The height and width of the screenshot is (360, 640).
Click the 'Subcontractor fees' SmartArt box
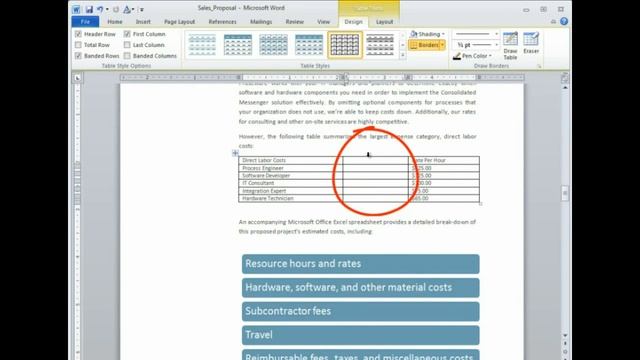point(360,311)
